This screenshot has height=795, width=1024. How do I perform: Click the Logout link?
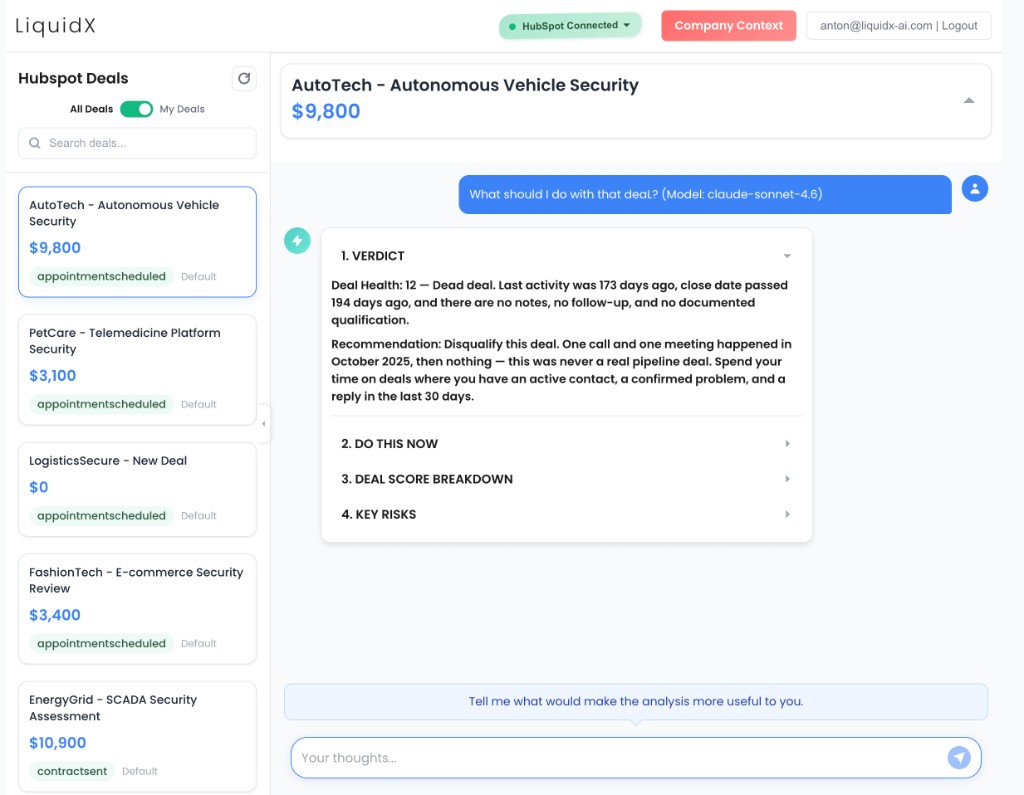point(958,25)
